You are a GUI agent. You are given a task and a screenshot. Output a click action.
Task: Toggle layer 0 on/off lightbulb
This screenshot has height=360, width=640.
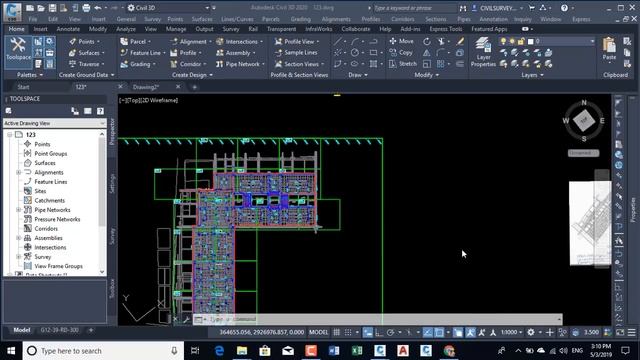(503, 41)
